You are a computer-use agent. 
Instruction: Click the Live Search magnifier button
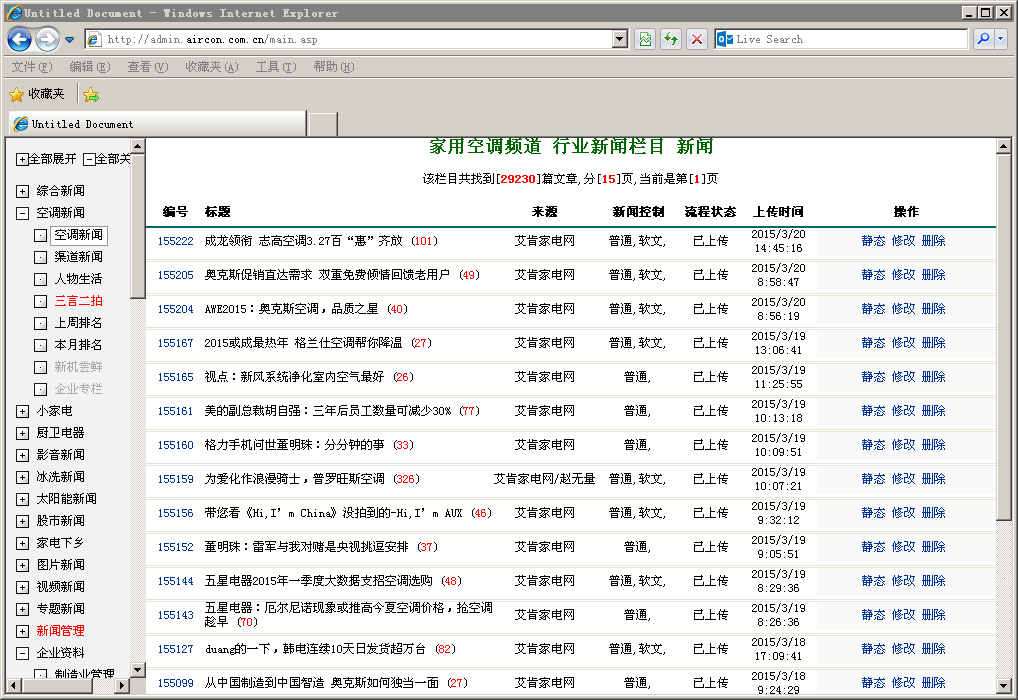tap(984, 39)
